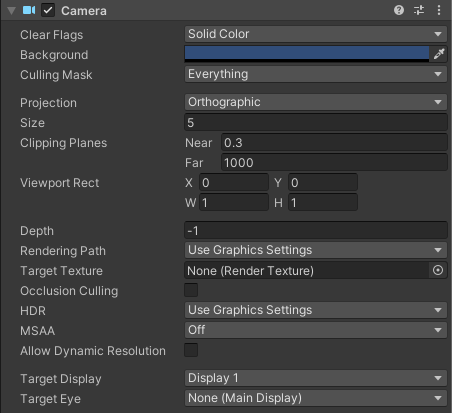This screenshot has height=413, width=452.
Task: Open the Projection Orthographic dropdown
Action: pyautogui.click(x=316, y=102)
